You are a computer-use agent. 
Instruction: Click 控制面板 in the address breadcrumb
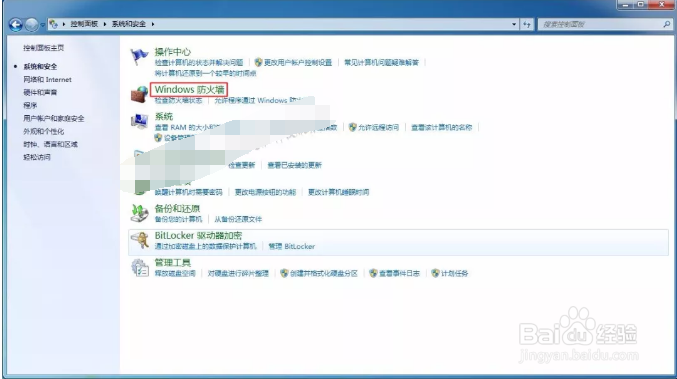click(x=84, y=24)
